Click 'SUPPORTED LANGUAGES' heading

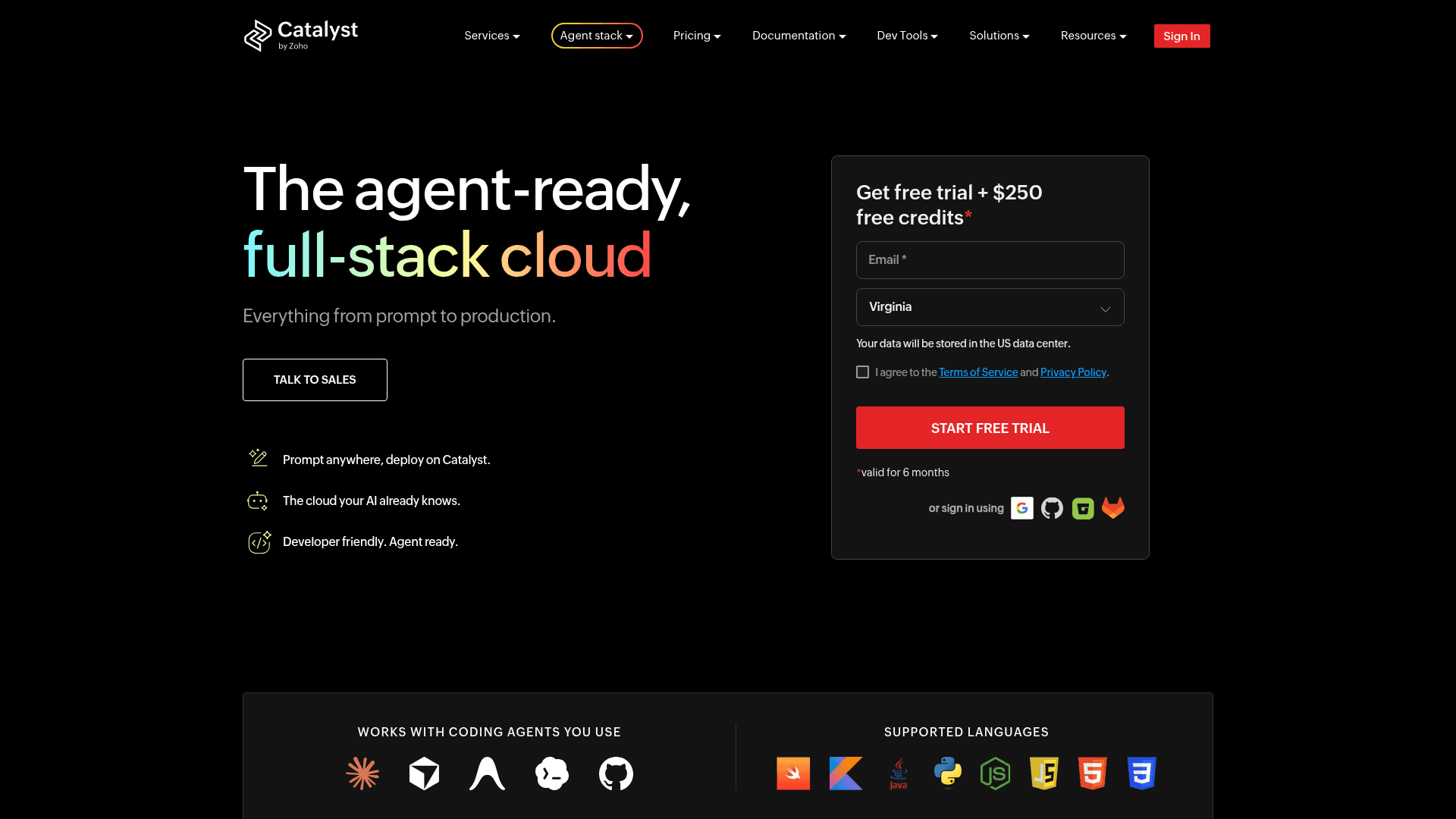pyautogui.click(x=966, y=732)
